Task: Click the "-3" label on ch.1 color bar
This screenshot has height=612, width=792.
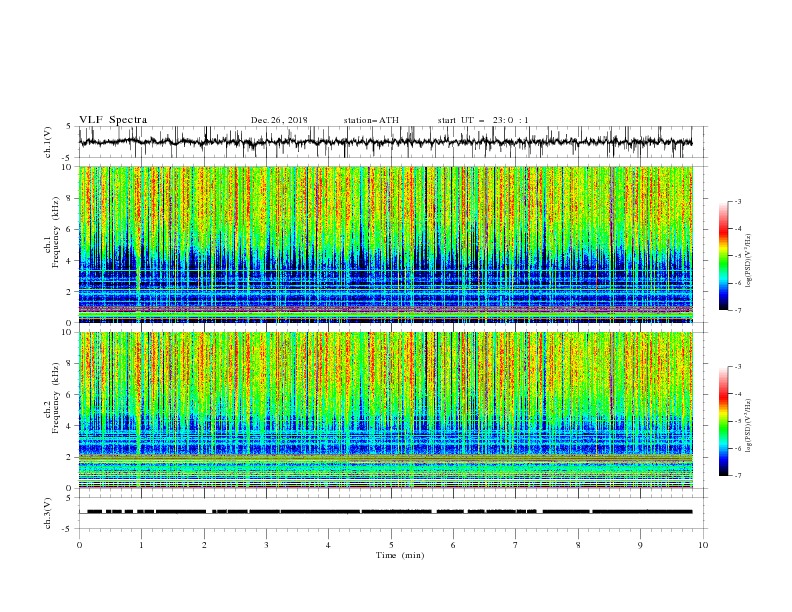Action: pos(737,201)
